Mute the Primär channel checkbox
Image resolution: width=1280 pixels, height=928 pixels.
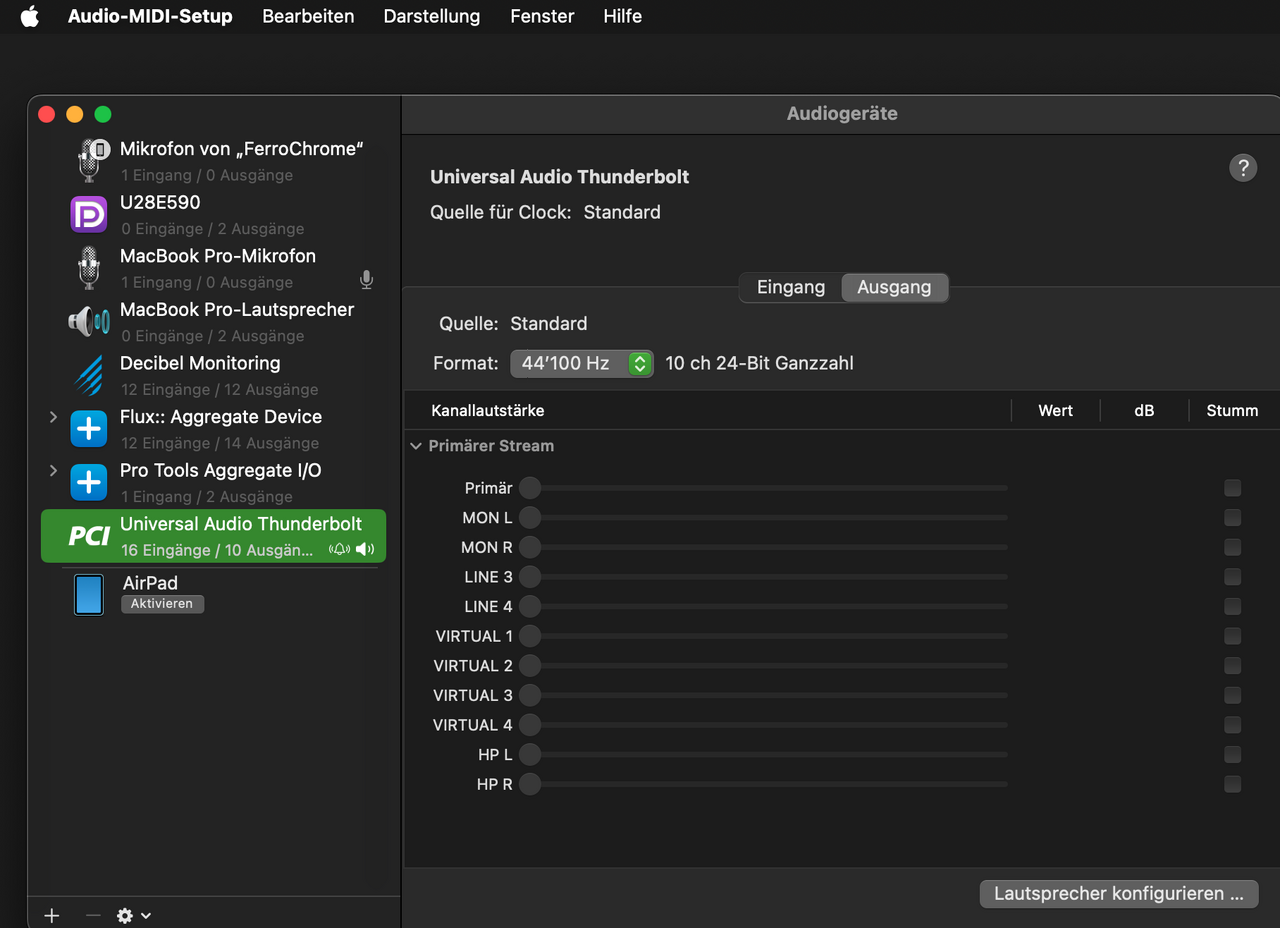coord(1232,488)
